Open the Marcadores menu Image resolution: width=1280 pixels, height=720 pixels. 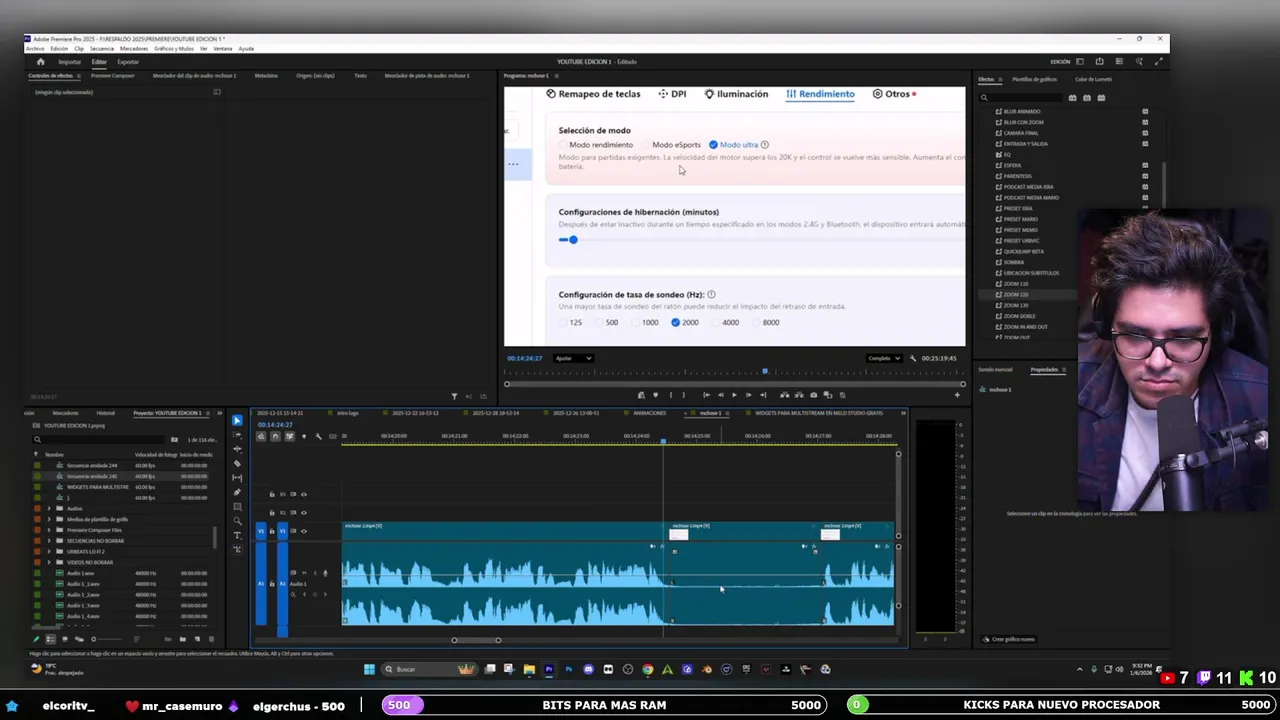click(134, 49)
